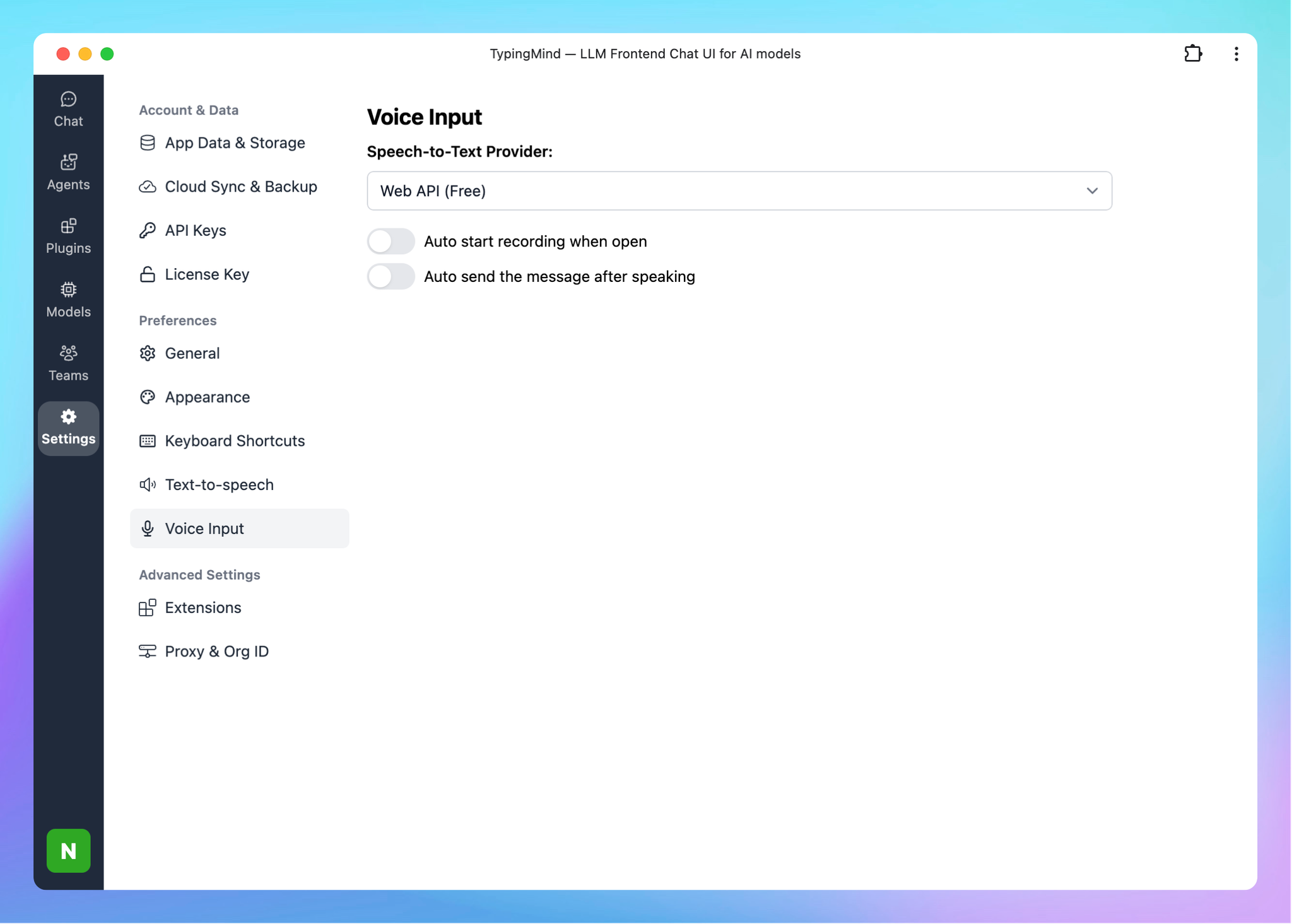This screenshot has width=1292, height=924.
Task: Open Extensions under Advanced Settings
Action: pyautogui.click(x=239, y=607)
